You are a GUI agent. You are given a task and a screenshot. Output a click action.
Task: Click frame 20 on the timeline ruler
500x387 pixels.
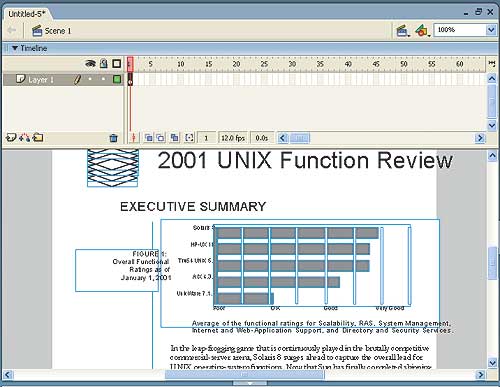coord(236,64)
